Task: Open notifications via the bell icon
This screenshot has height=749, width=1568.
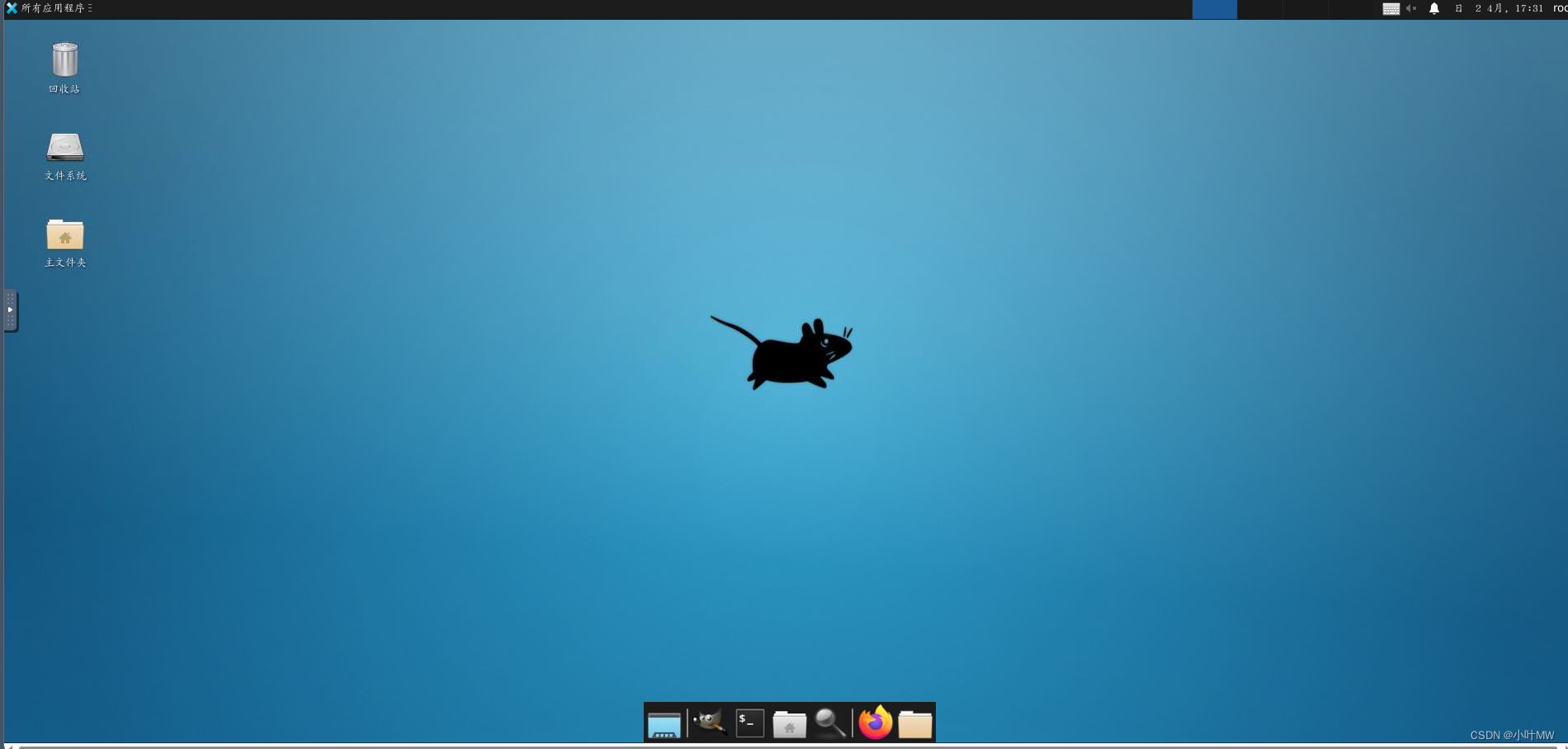Action: 1434,8
